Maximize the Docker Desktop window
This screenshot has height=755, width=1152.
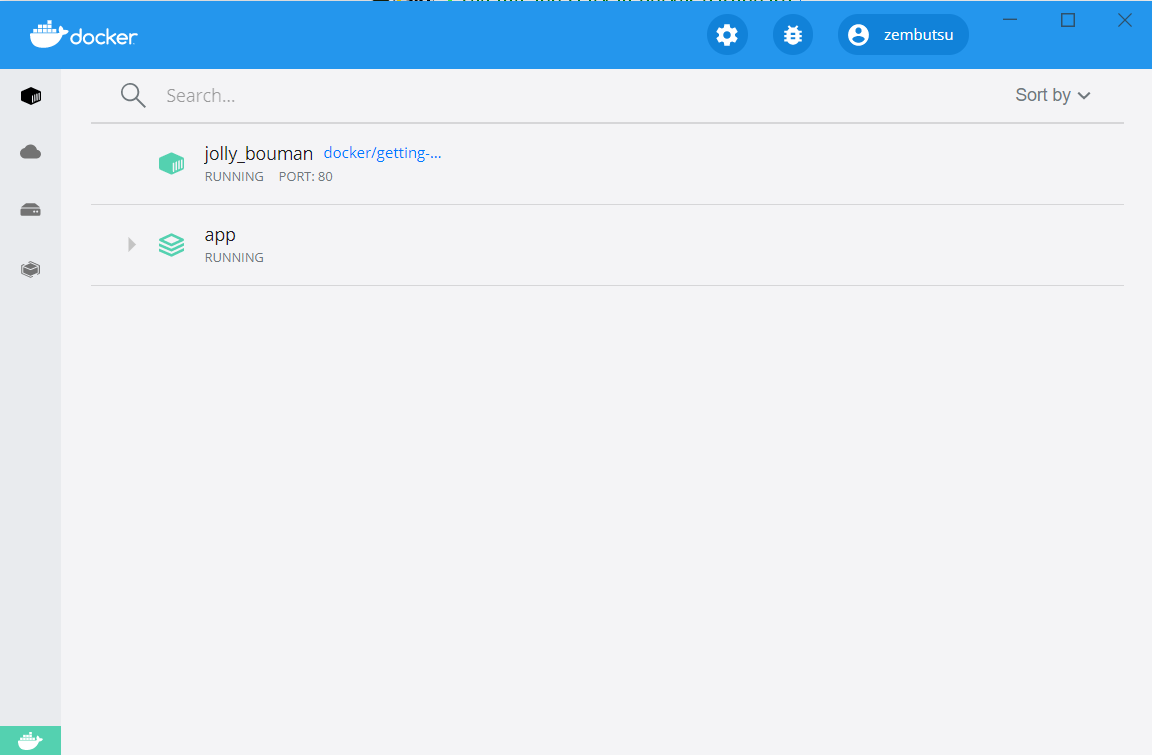tap(1068, 20)
